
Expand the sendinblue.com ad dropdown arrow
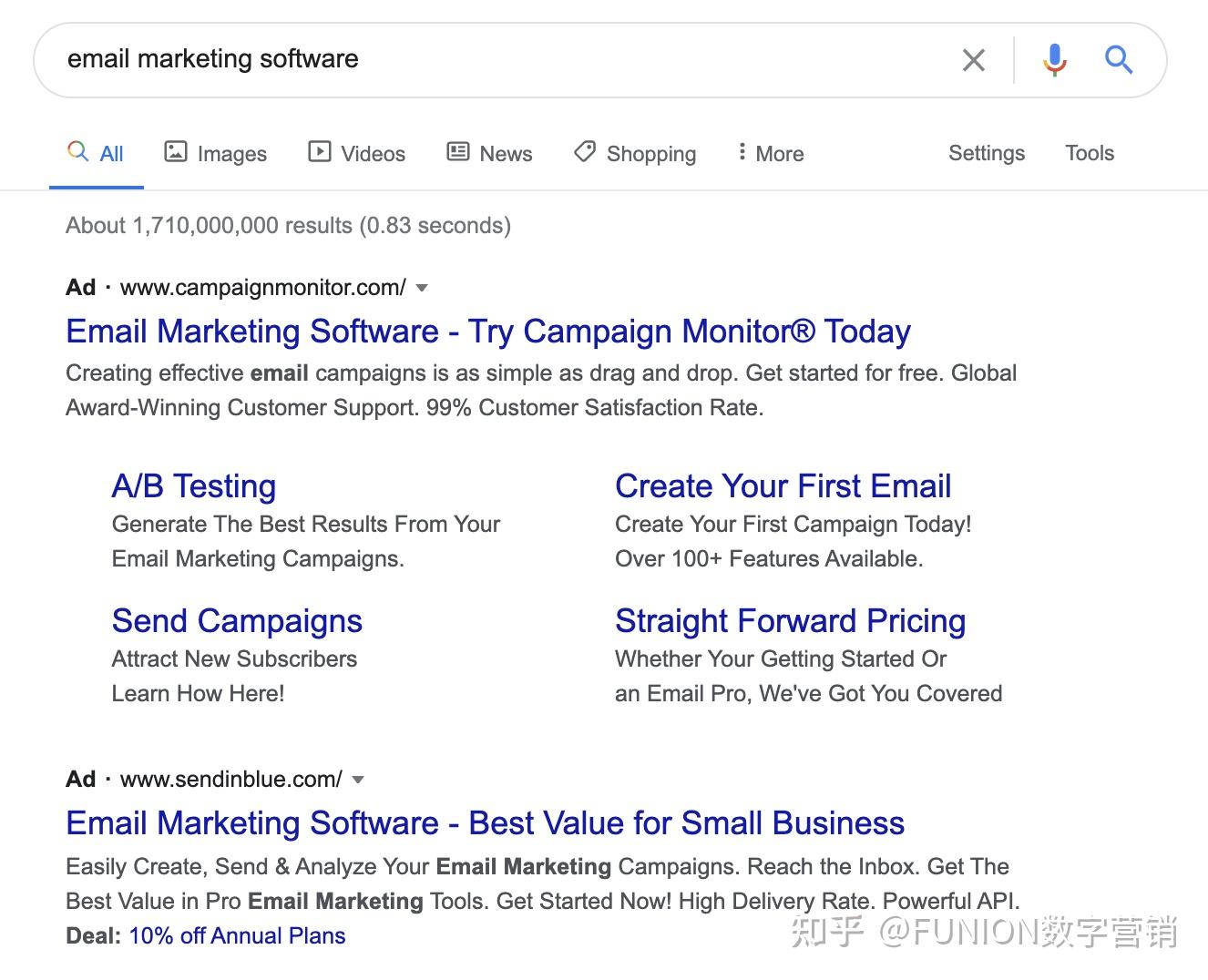(358, 780)
